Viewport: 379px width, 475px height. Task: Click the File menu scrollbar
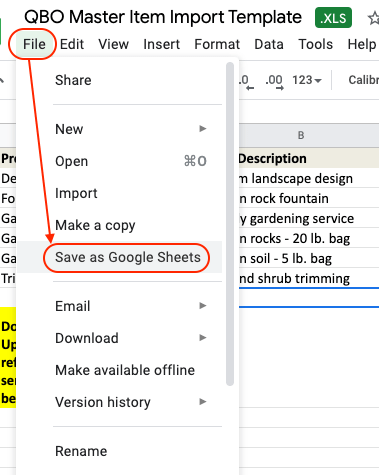click(x=230, y=224)
